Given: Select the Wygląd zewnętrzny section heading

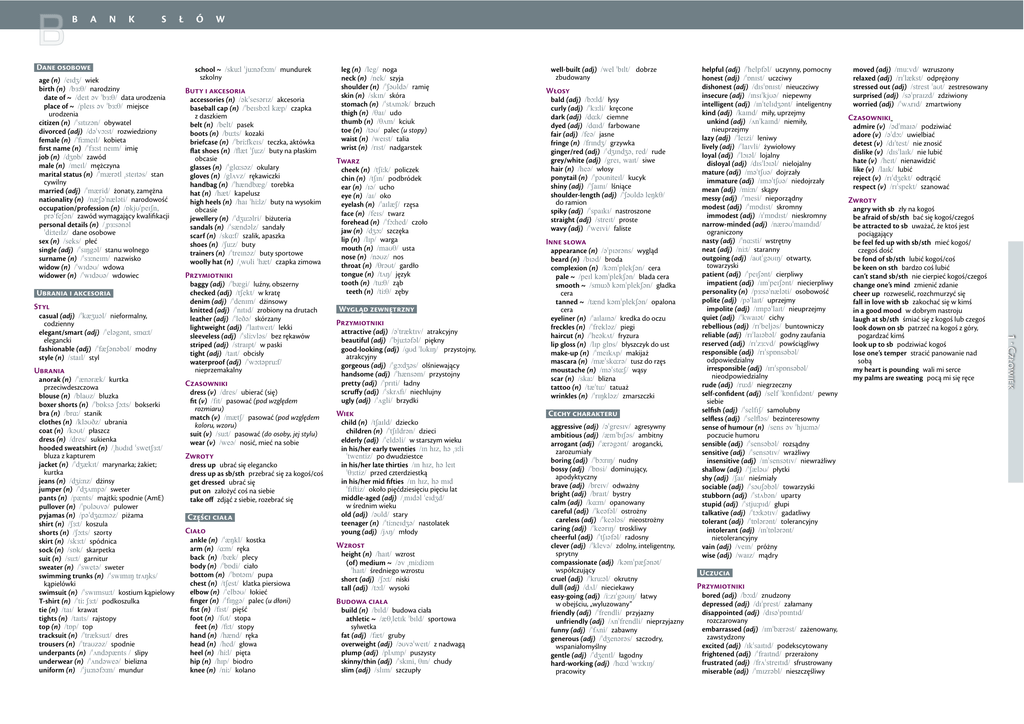Looking at the screenshot, I should pyautogui.click(x=376, y=309).
